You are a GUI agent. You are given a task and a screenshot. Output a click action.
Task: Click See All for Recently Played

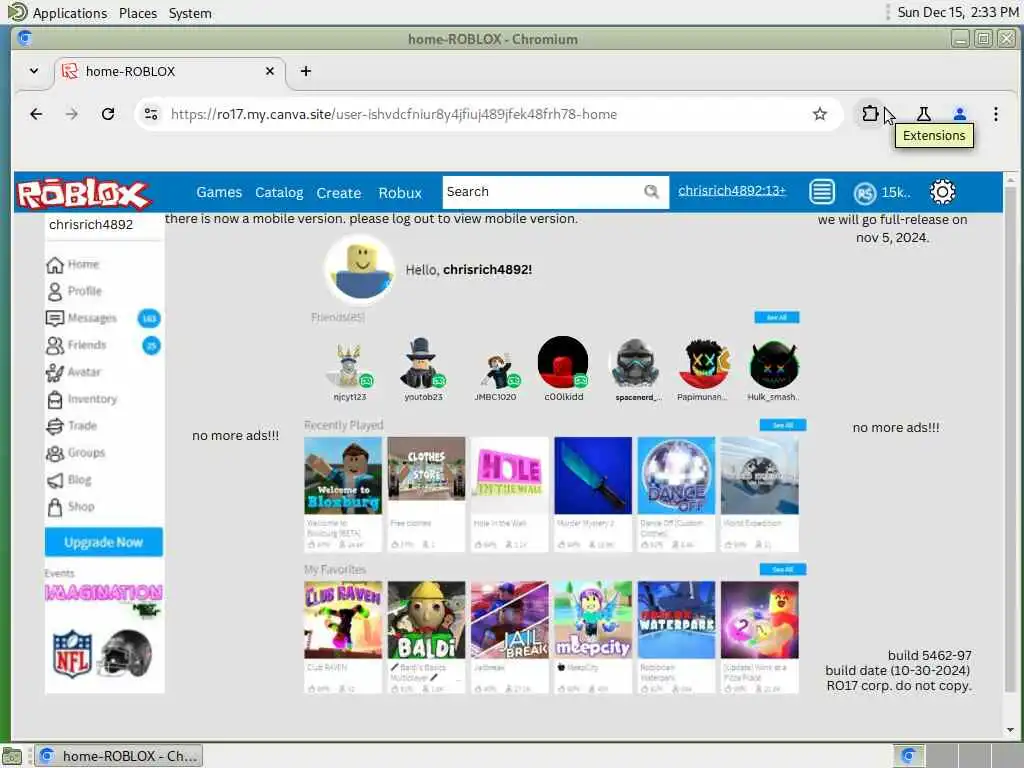(x=782, y=425)
